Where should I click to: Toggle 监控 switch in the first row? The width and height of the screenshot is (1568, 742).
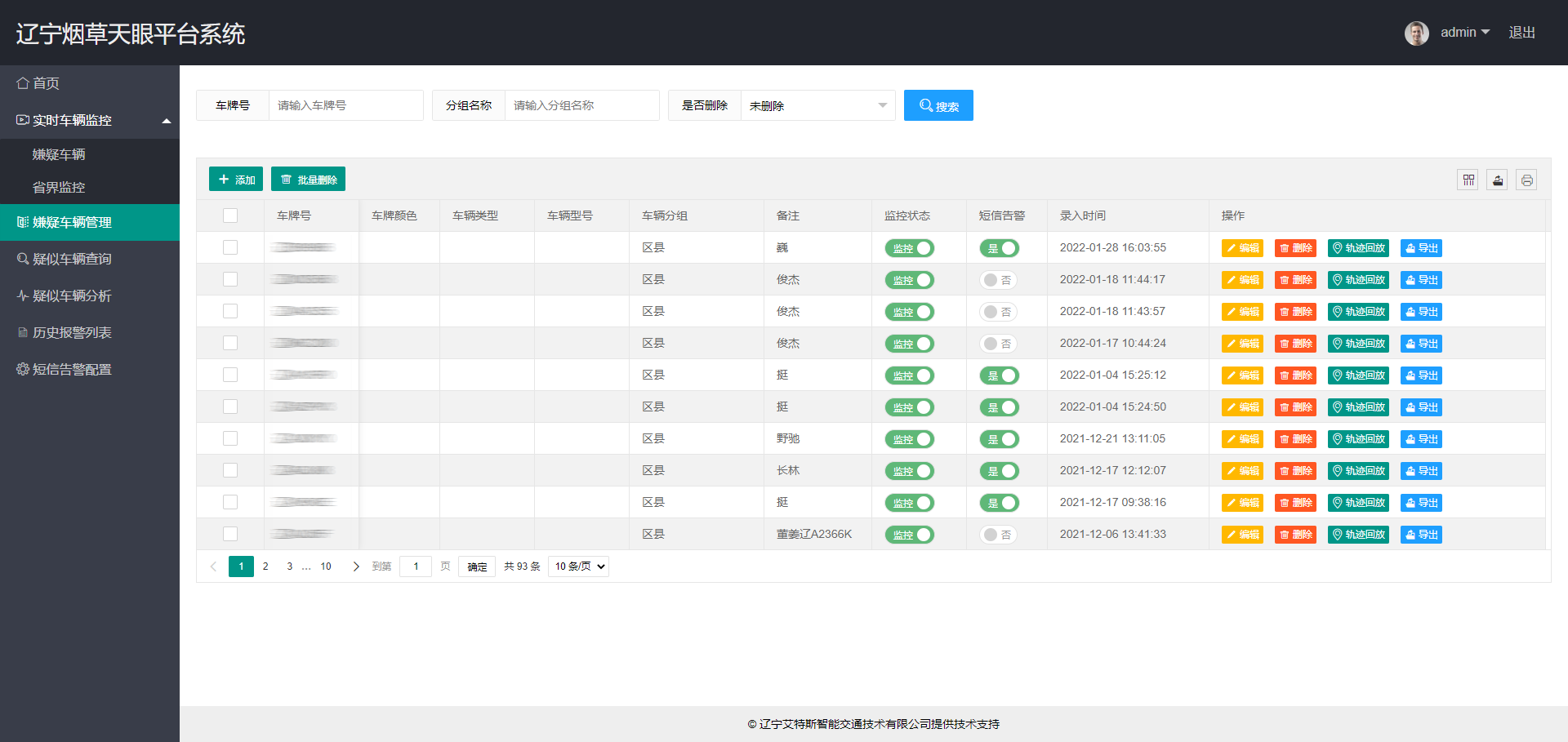pyautogui.click(x=909, y=248)
